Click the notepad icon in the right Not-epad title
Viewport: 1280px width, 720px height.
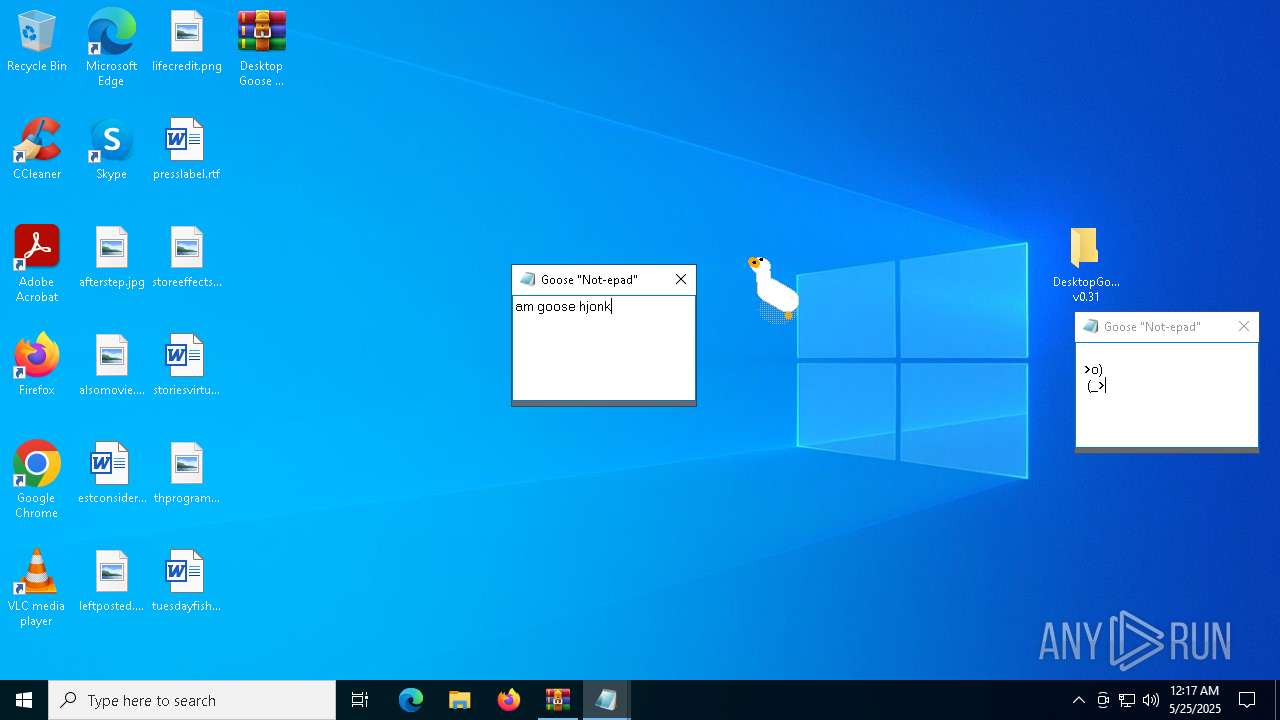tap(1091, 326)
